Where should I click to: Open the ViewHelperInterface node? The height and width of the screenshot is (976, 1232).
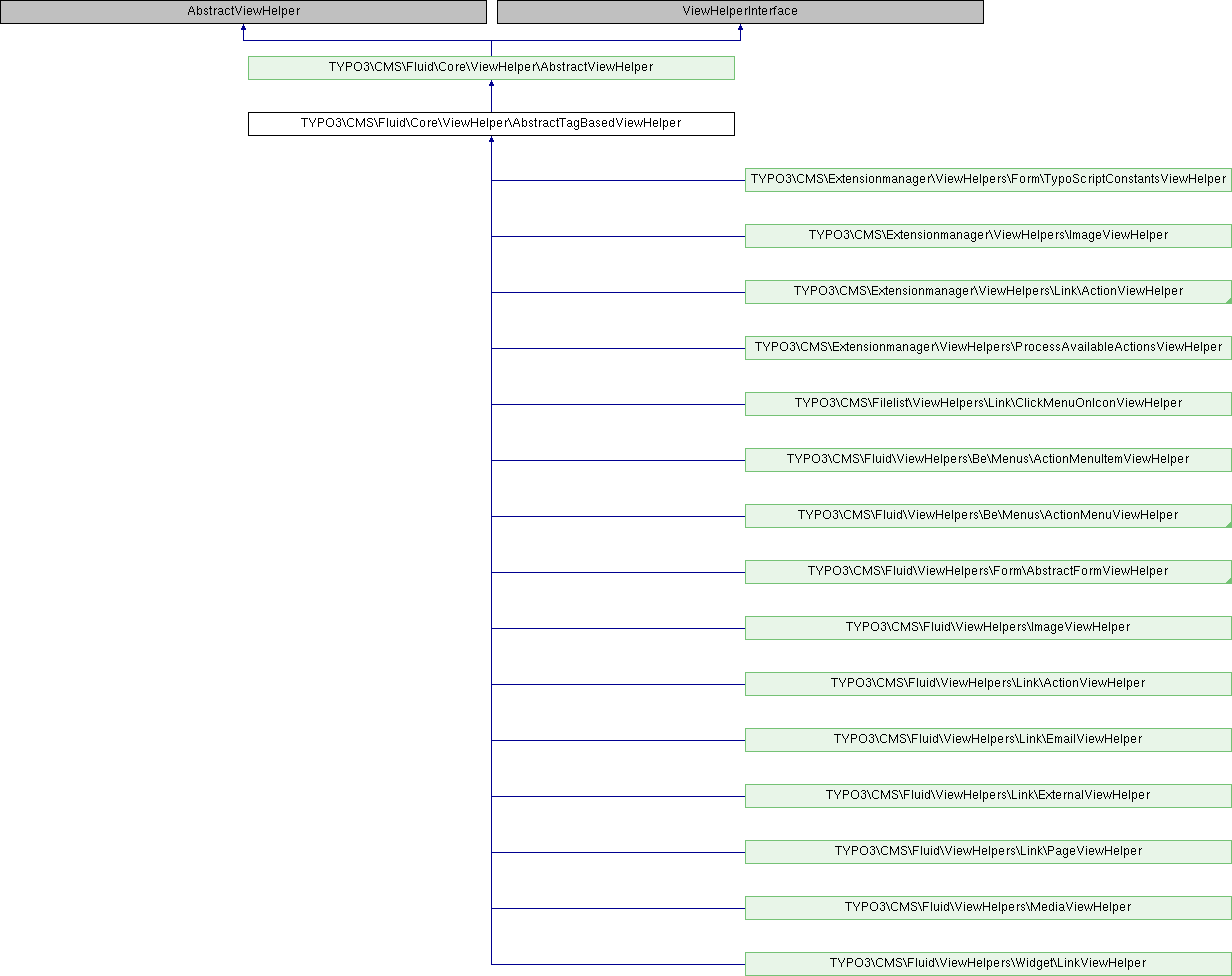(x=740, y=12)
